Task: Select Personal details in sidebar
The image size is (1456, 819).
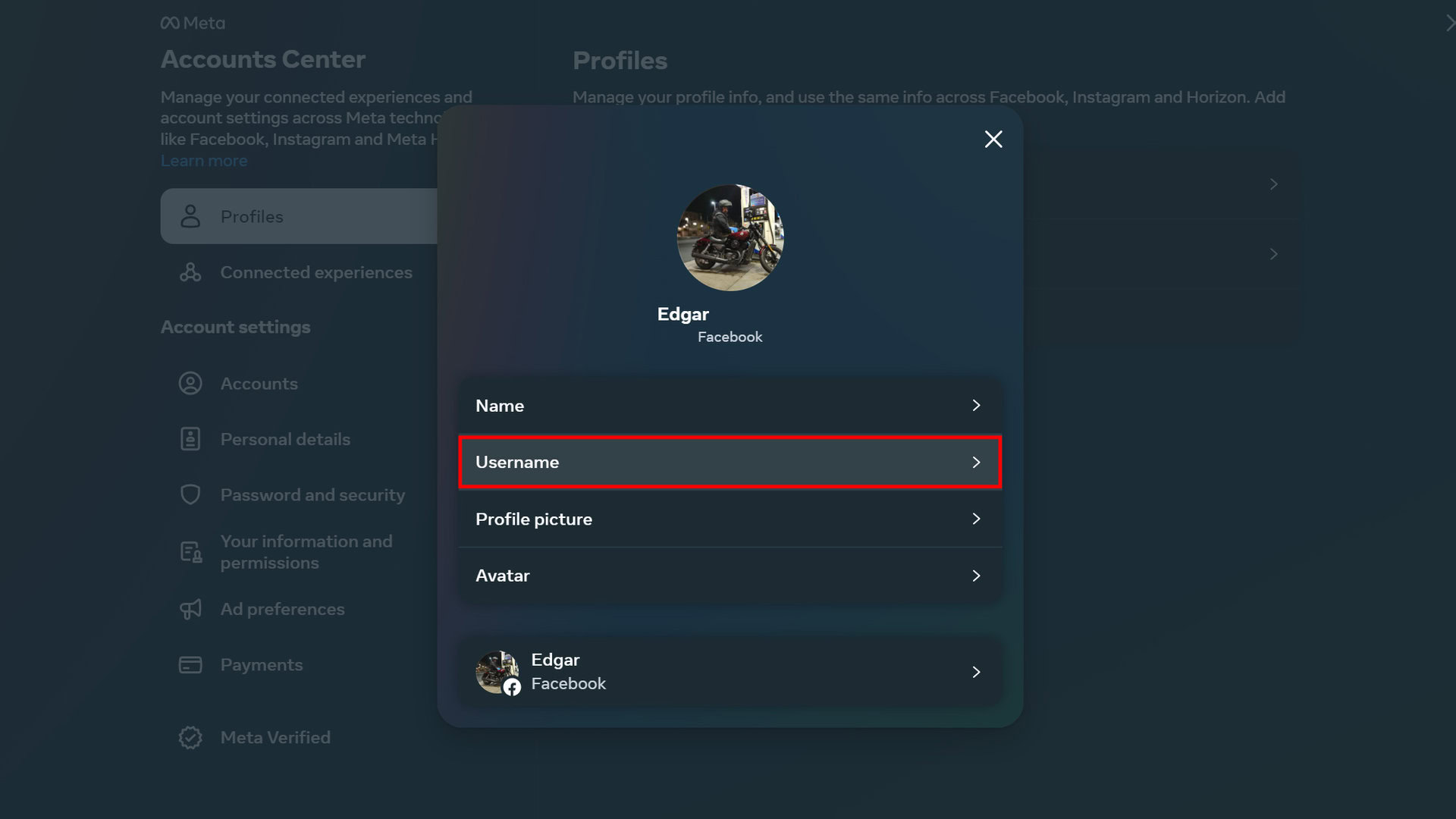Action: pos(285,439)
